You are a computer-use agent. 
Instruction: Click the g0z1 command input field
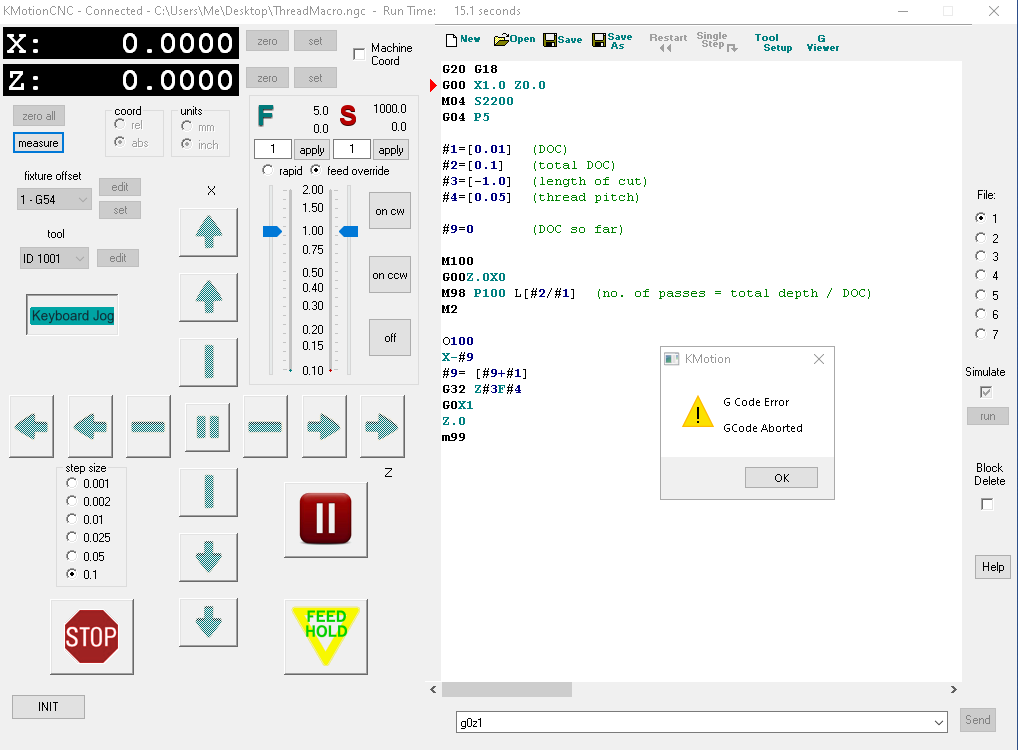point(690,721)
